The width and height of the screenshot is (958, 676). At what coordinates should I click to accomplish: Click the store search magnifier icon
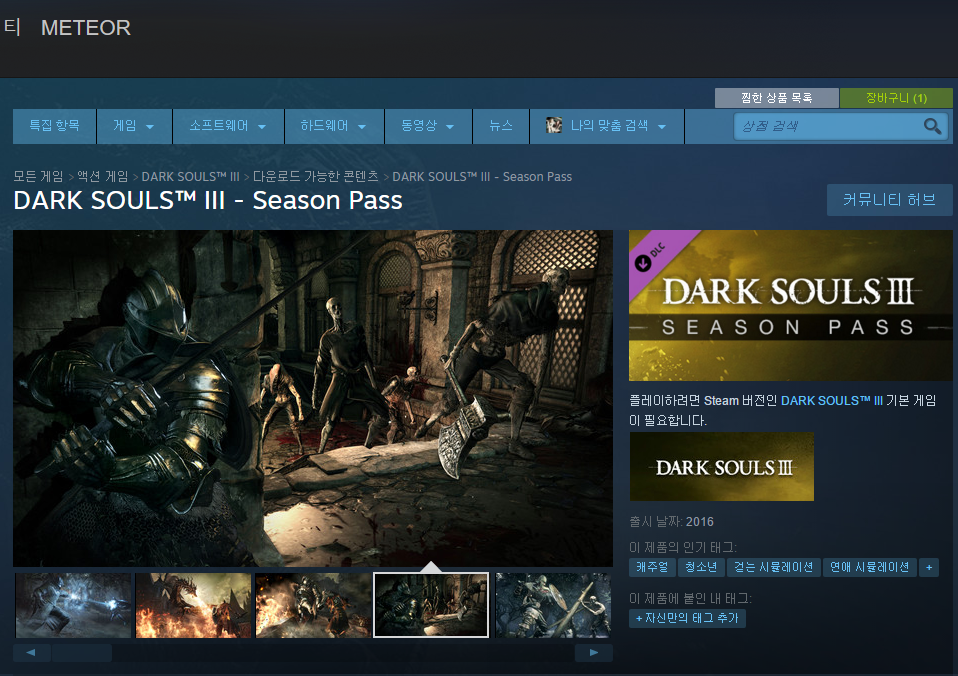(932, 126)
